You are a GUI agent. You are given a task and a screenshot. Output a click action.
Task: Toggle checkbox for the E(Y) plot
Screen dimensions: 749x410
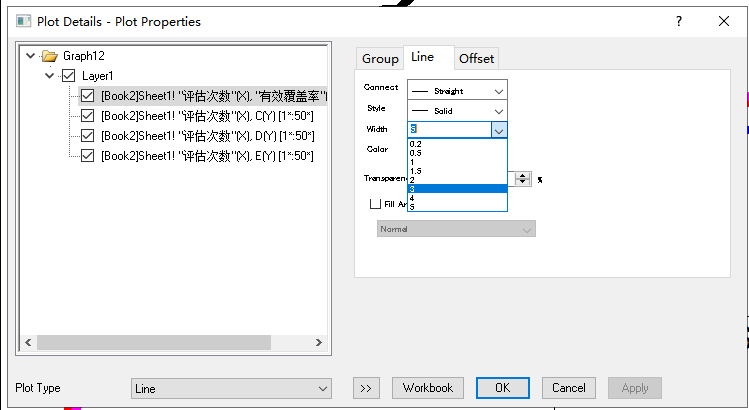(x=88, y=155)
